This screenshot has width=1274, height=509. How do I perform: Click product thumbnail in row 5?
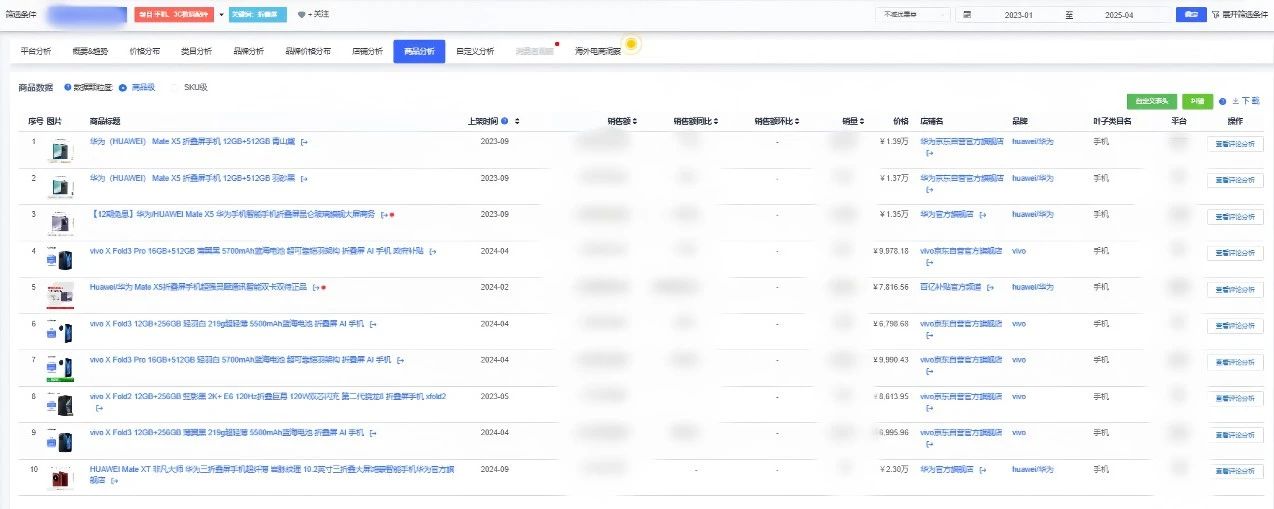point(61,295)
